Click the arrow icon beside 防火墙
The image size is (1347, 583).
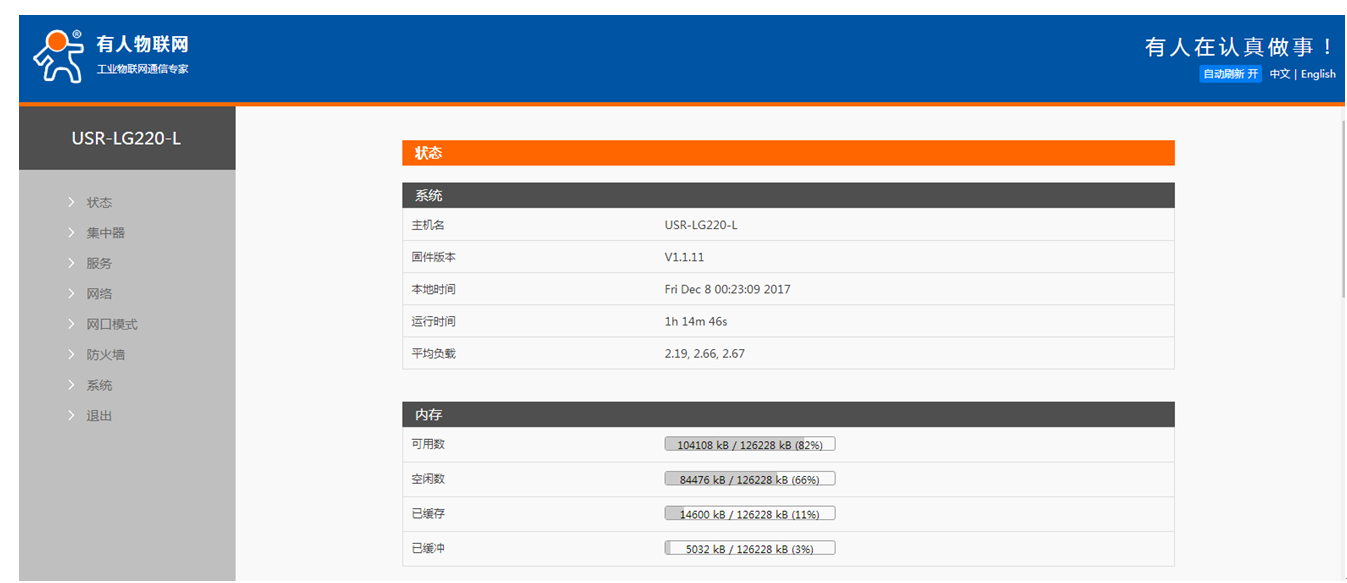pos(71,355)
